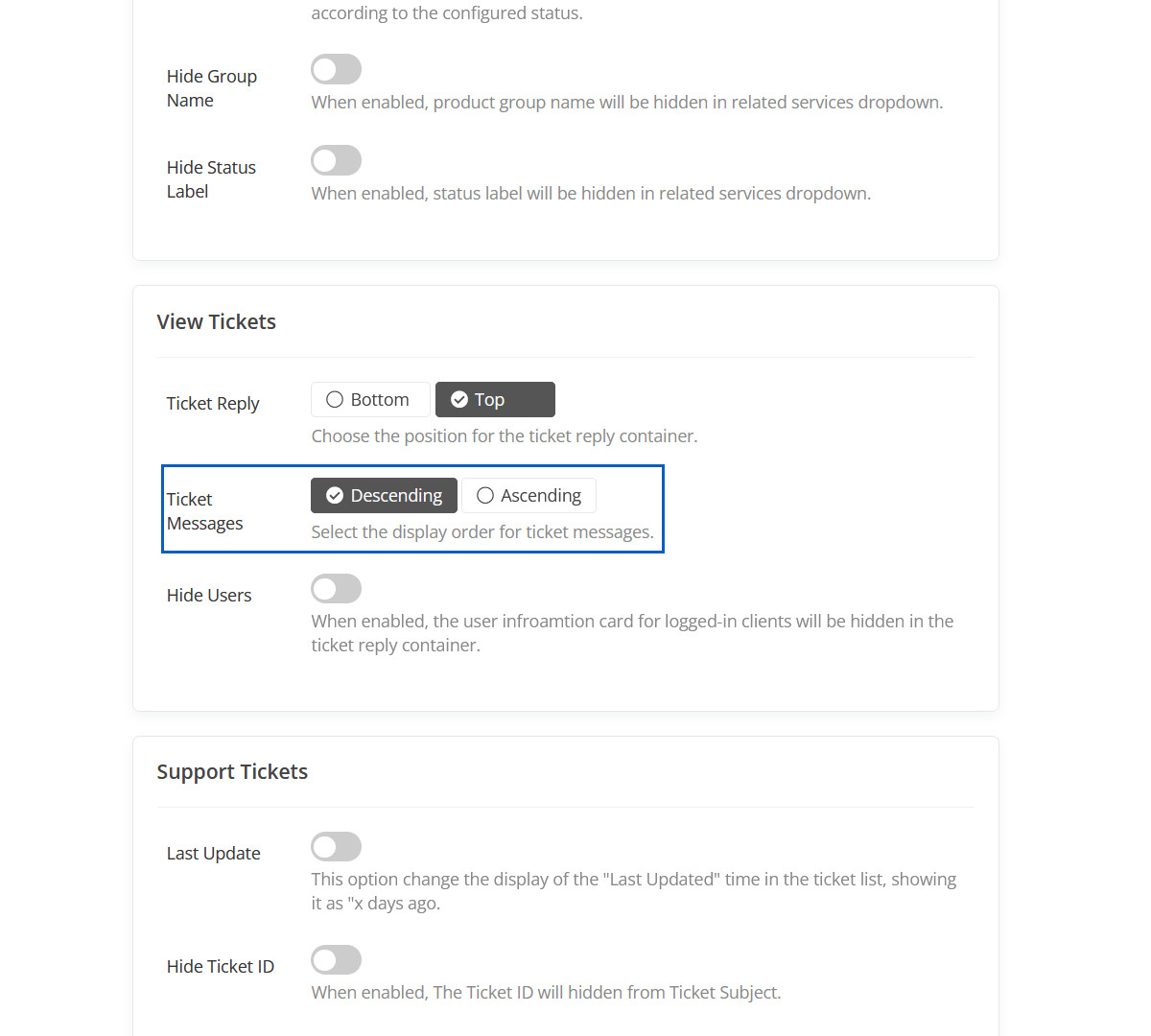Viewport: 1151px width, 1036px height.
Task: Enable the Last Update toggle
Action: (336, 847)
